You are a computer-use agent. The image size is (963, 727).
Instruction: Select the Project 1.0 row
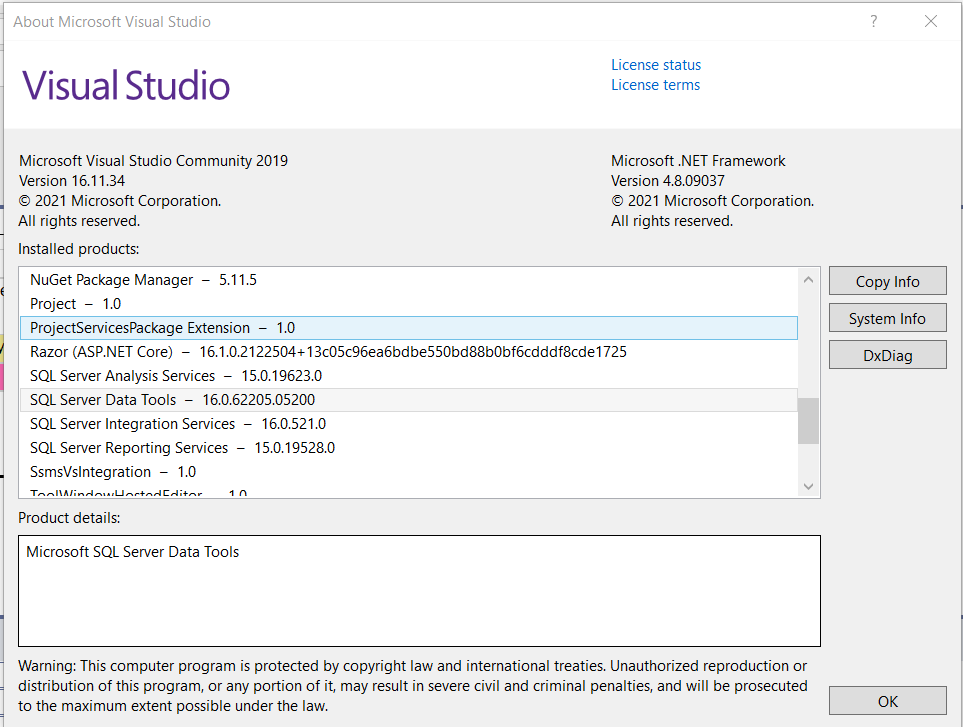(409, 304)
